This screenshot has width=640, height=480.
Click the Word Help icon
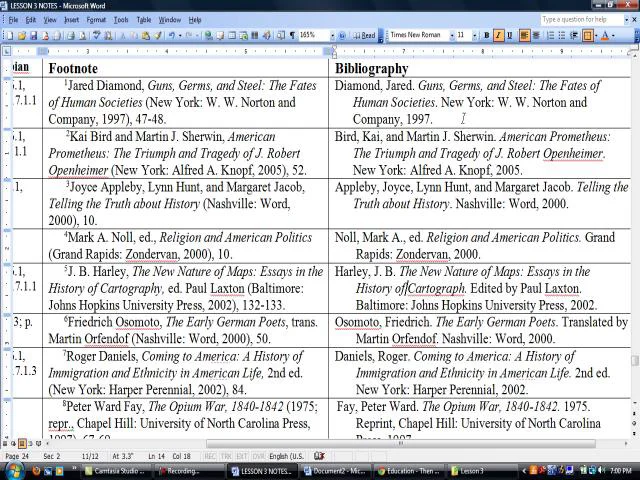coord(342,36)
